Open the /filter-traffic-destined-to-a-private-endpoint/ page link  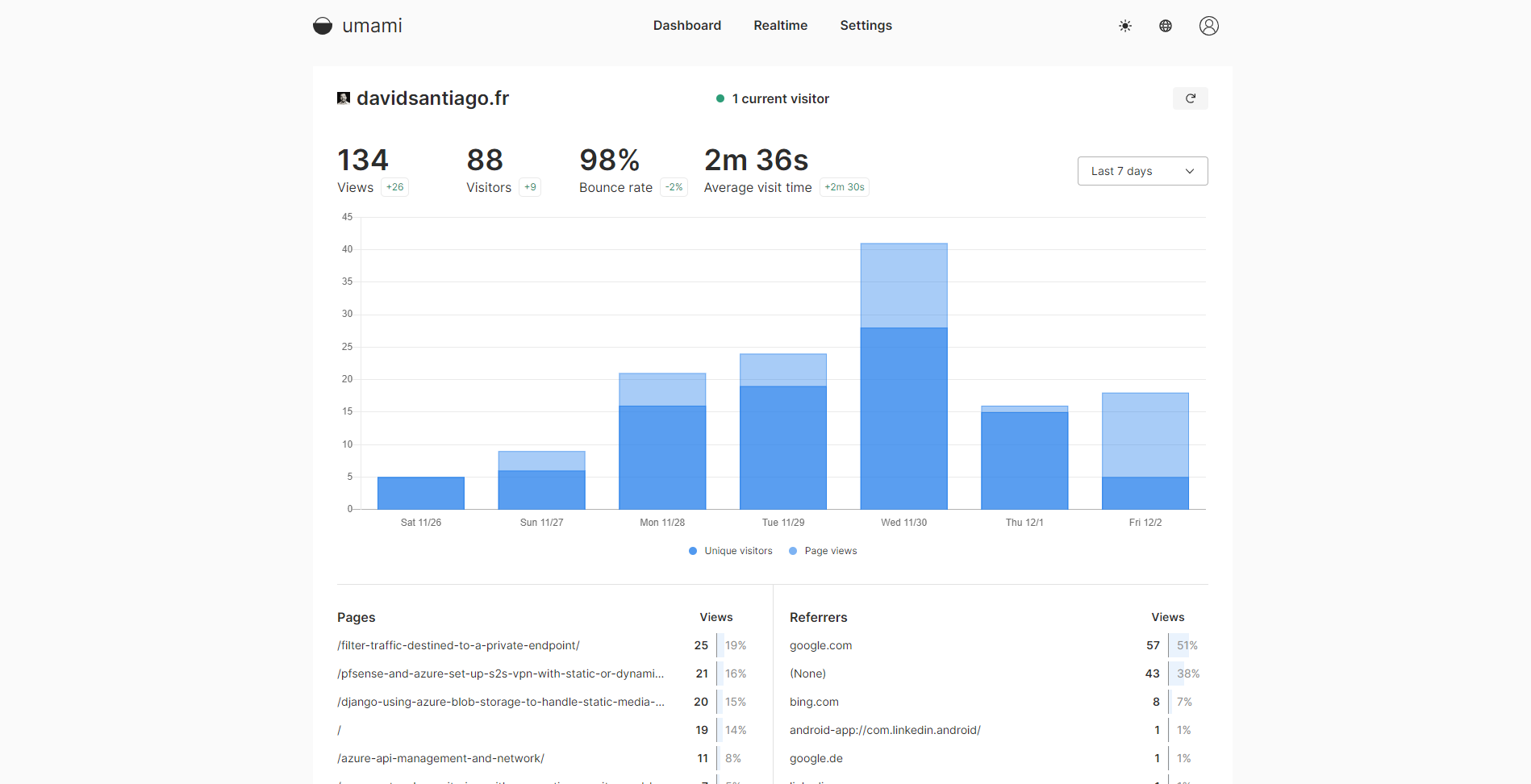[x=458, y=645]
